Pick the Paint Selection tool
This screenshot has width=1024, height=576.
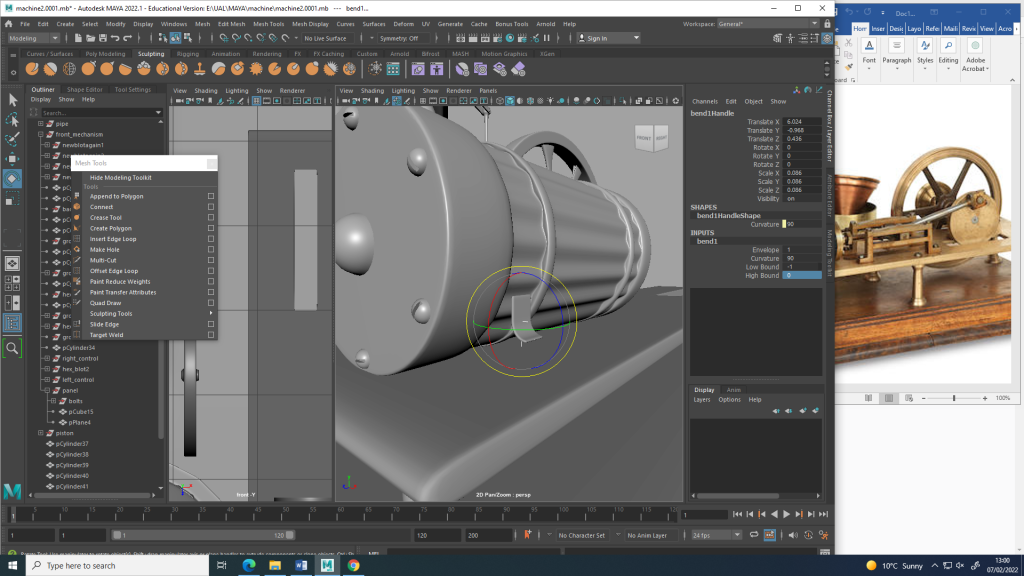pos(13,139)
